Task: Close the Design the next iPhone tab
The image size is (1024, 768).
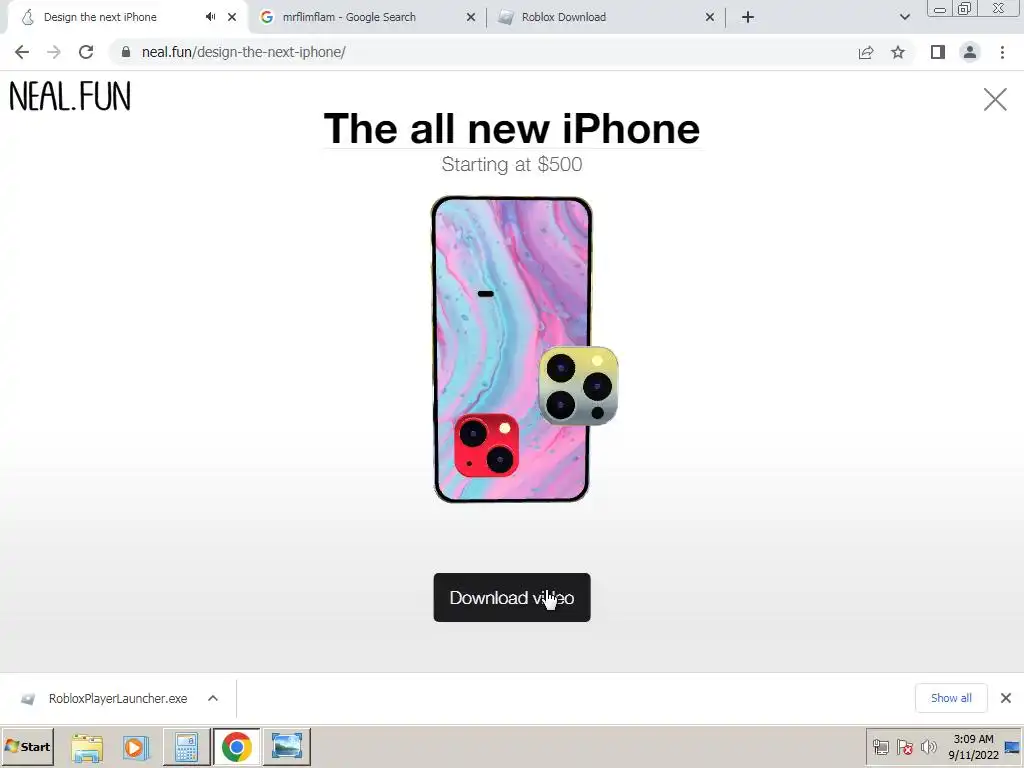Action: click(x=232, y=17)
